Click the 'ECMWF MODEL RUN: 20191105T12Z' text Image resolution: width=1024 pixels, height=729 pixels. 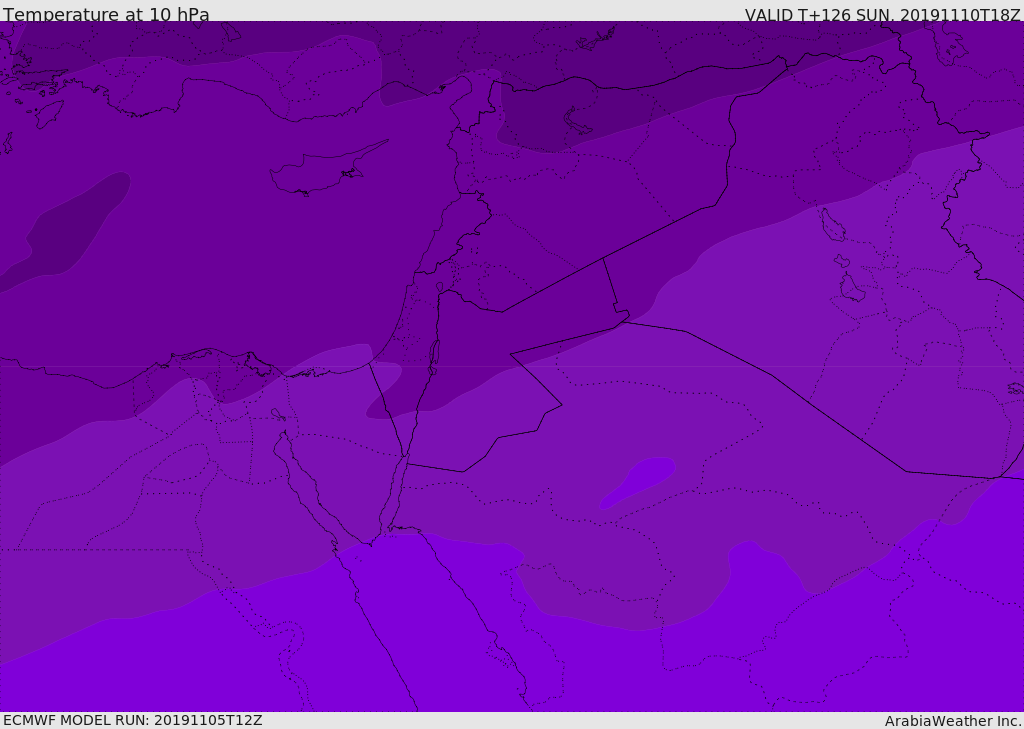pyautogui.click(x=133, y=720)
